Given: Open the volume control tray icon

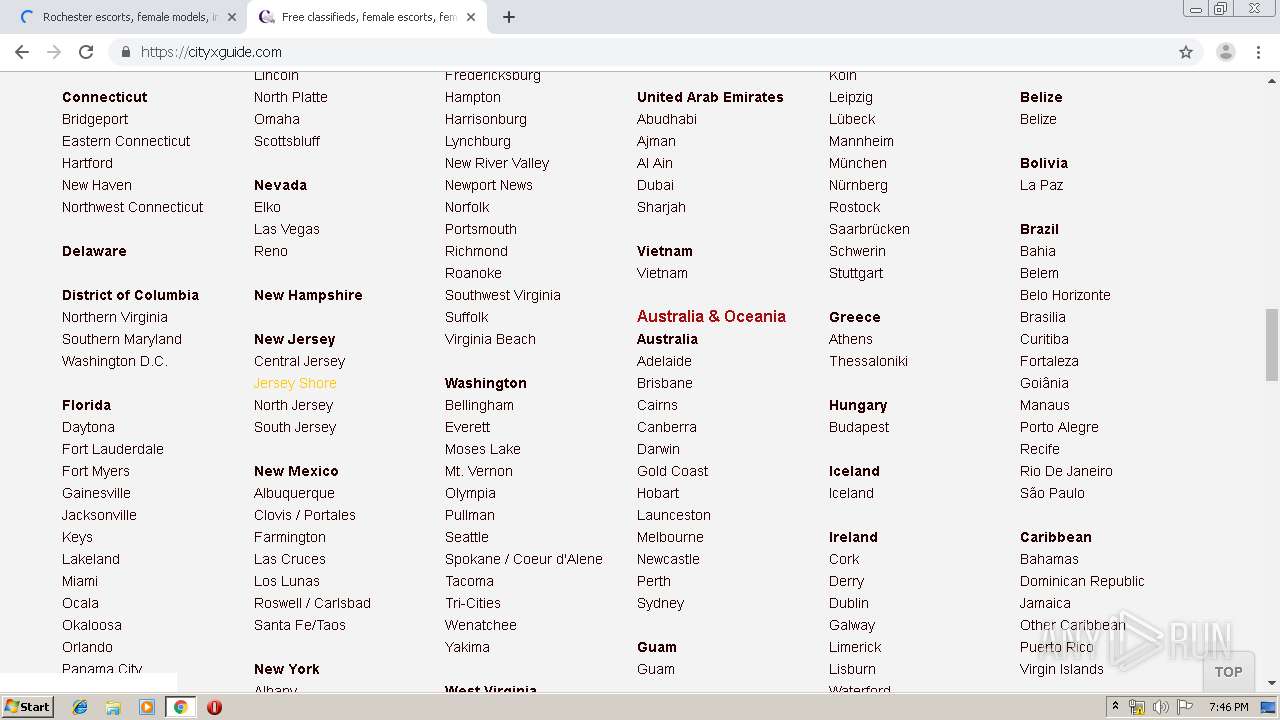Looking at the screenshot, I should 1160,707.
